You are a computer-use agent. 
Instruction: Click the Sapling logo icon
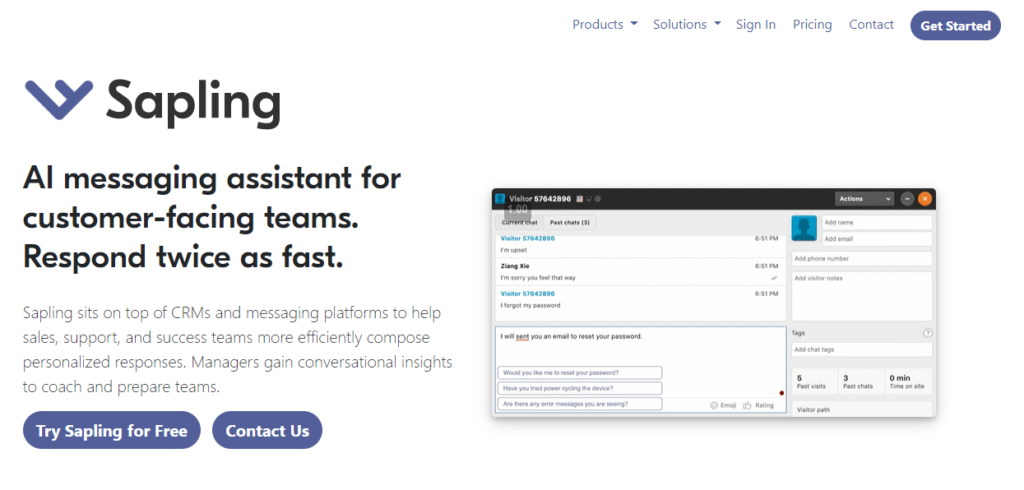click(59, 100)
